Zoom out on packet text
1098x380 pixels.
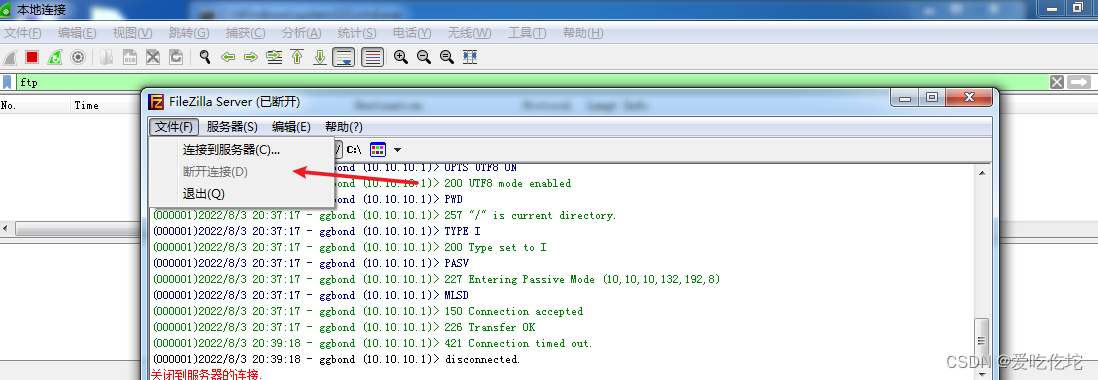(424, 57)
